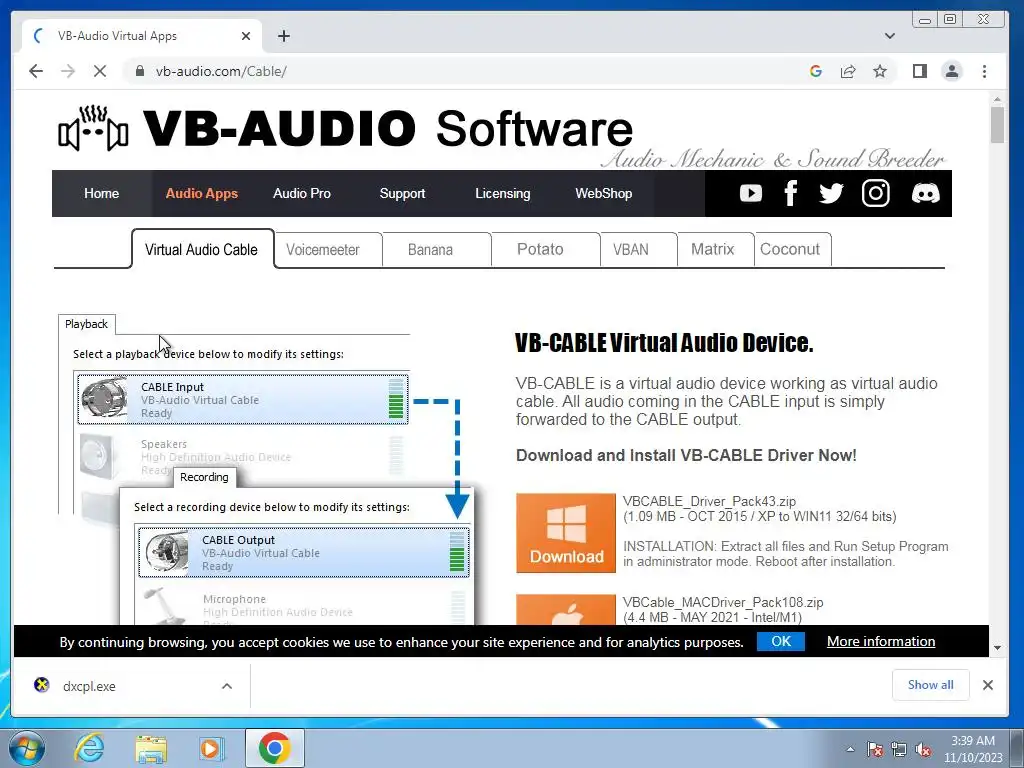Click the network tray icon

point(899,750)
